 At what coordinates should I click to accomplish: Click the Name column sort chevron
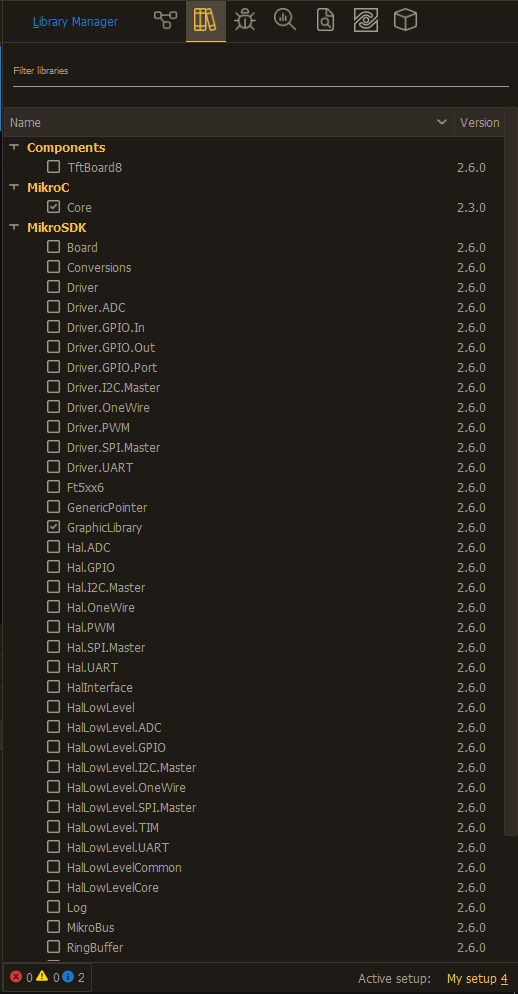[442, 122]
